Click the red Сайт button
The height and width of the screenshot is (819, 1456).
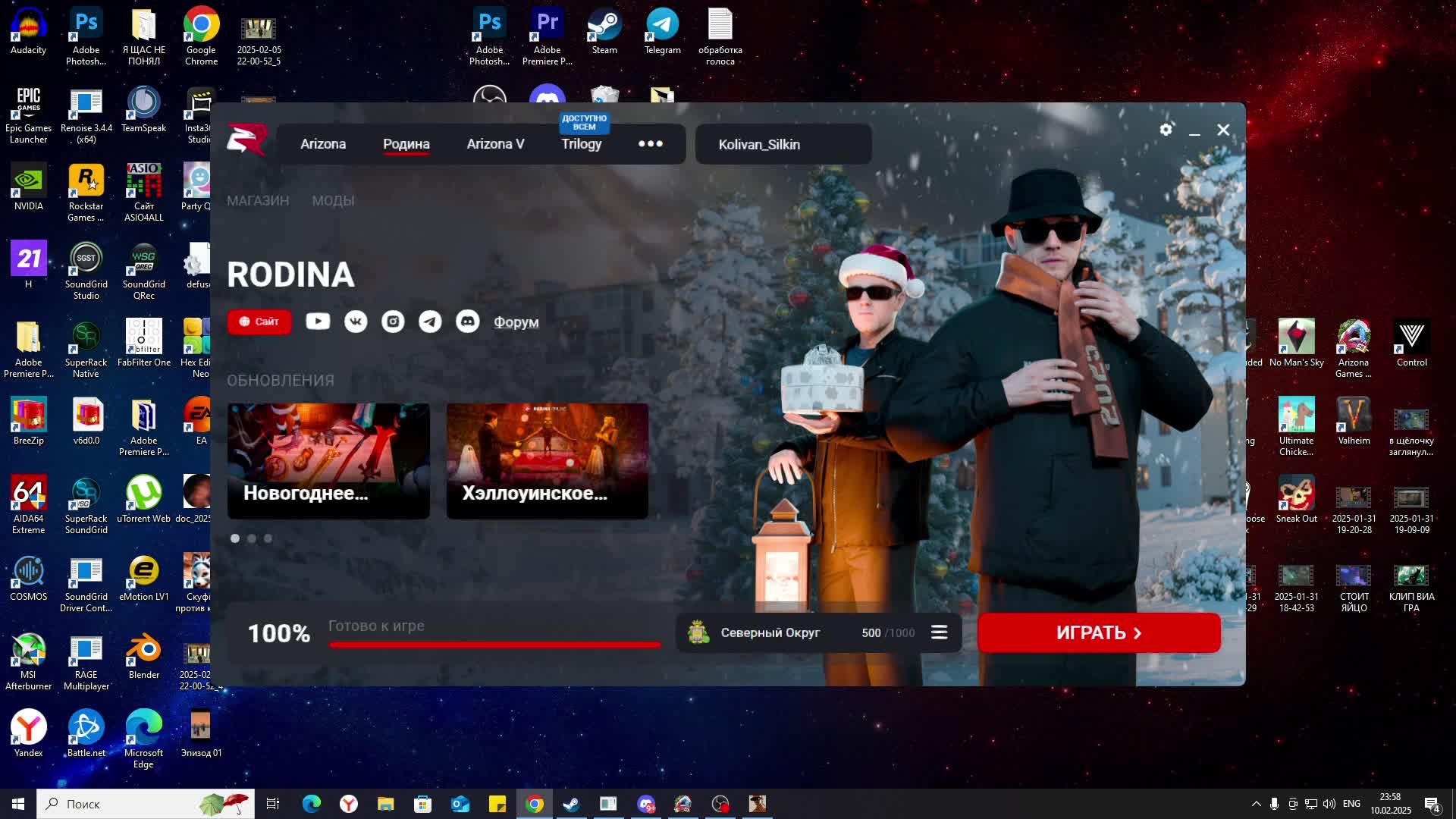pyautogui.click(x=259, y=322)
